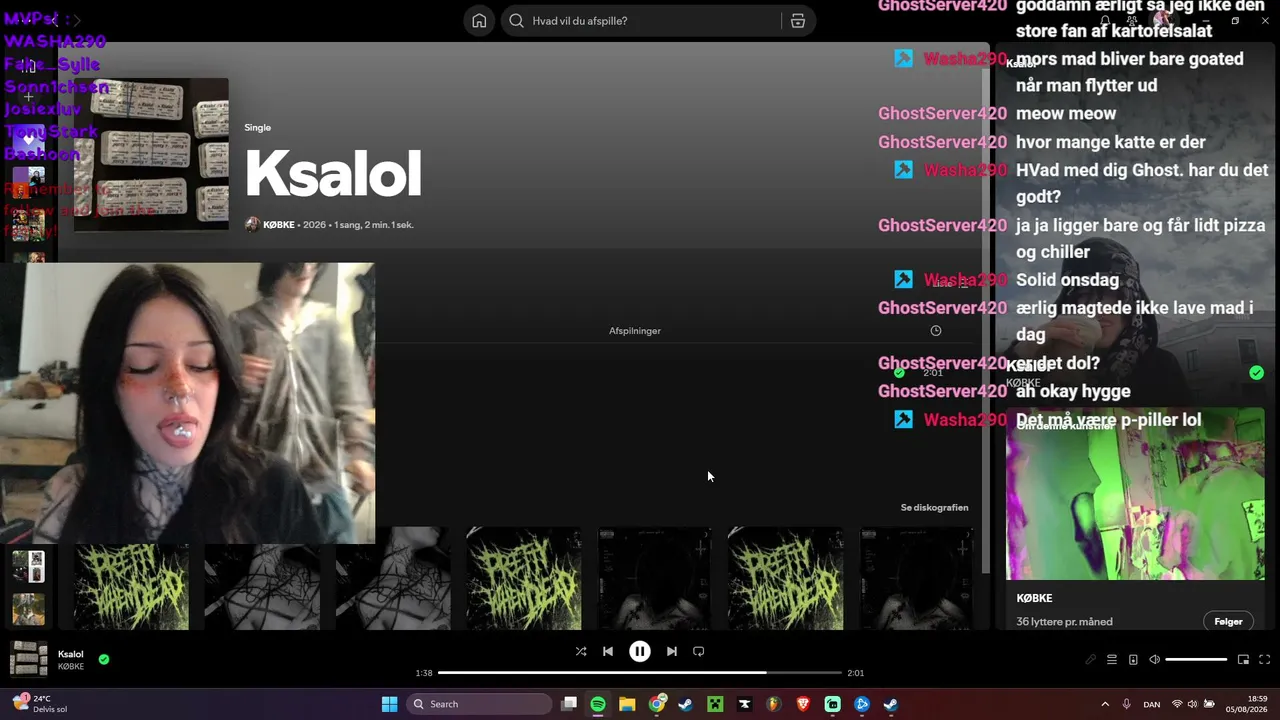Toggle shuffle in the playback bar

tap(581, 651)
